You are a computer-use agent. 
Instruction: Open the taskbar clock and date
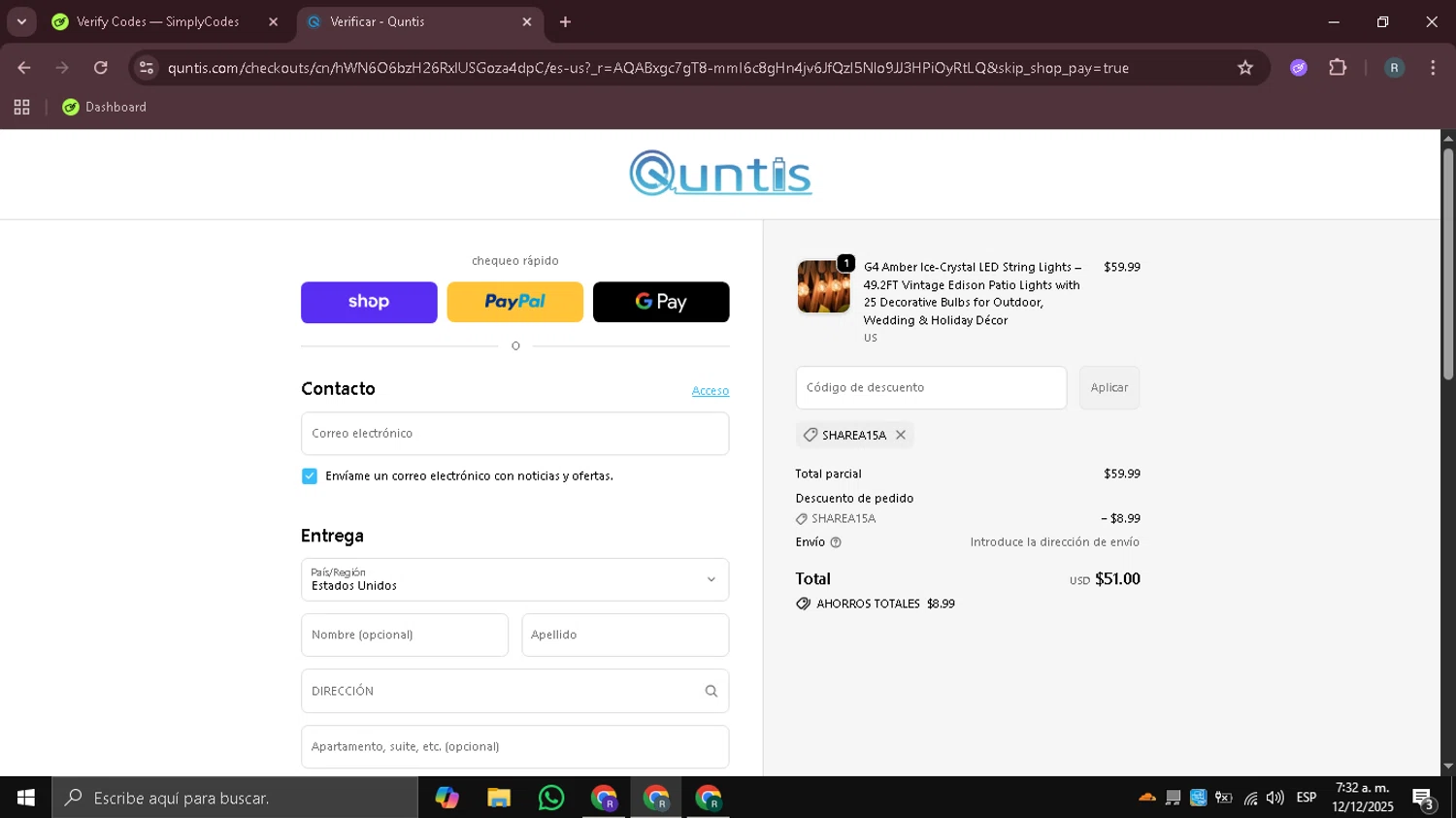tap(1363, 798)
